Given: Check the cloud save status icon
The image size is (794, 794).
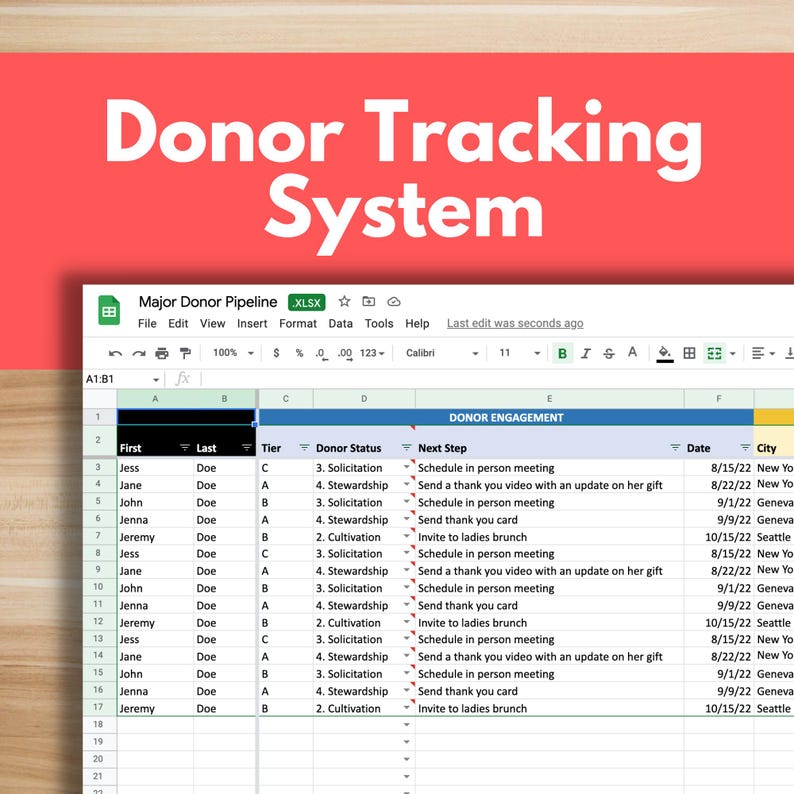Looking at the screenshot, I should [x=394, y=302].
